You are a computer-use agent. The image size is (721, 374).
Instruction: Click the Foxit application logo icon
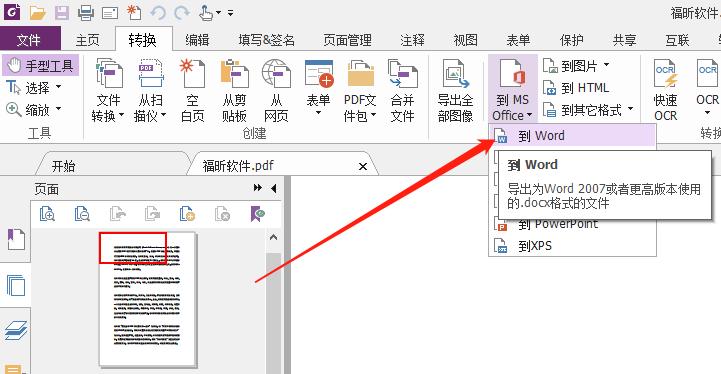(12, 12)
